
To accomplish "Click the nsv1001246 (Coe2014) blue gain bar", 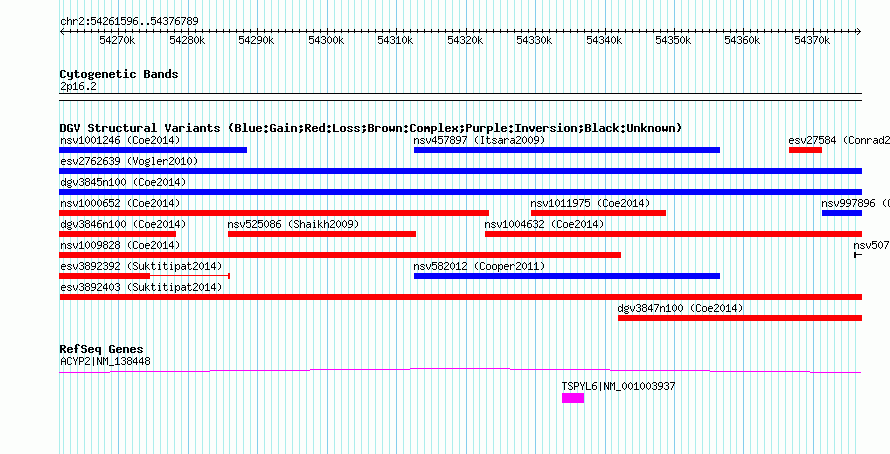I will click(153, 150).
